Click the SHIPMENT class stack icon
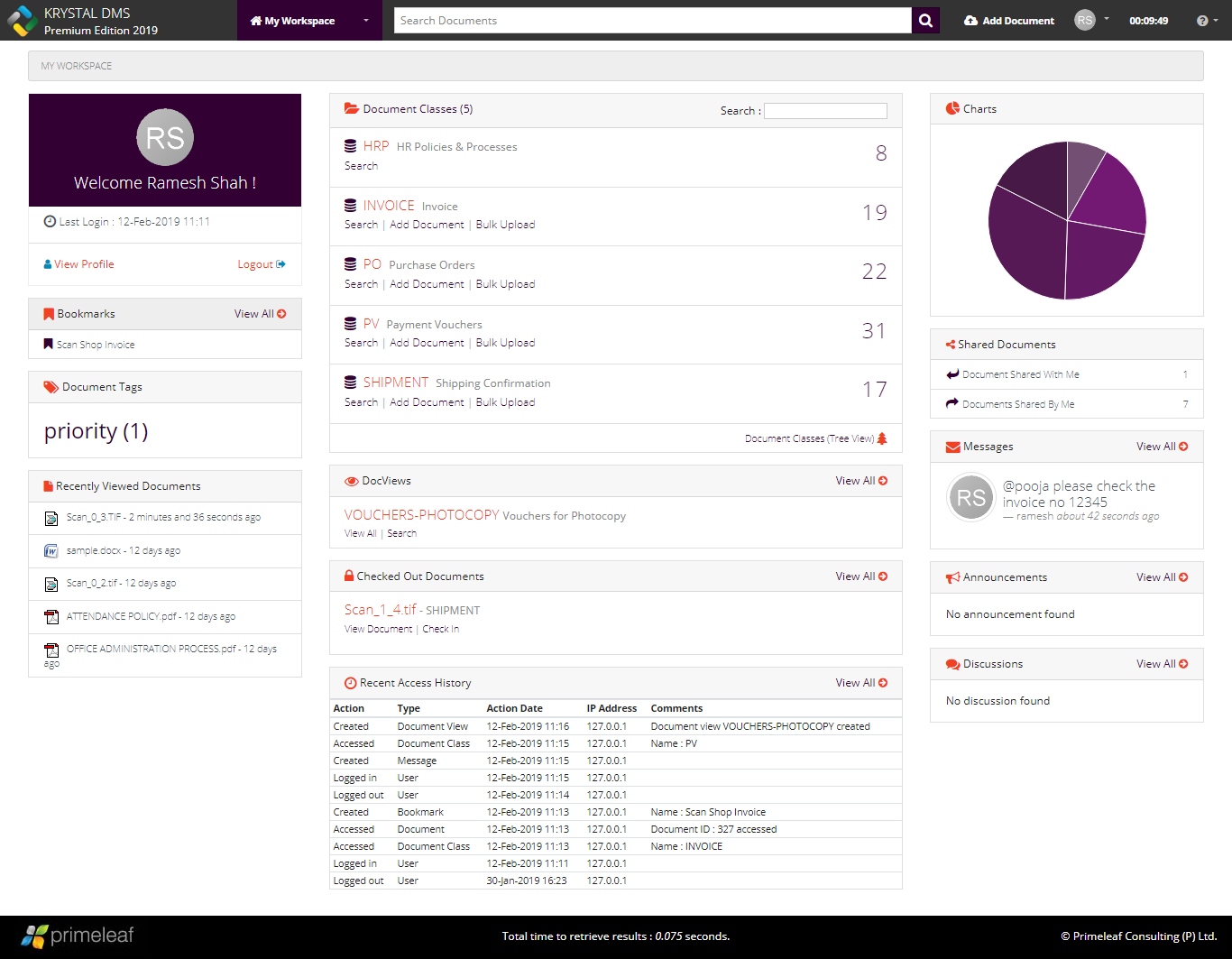The image size is (1232, 959). tap(350, 383)
